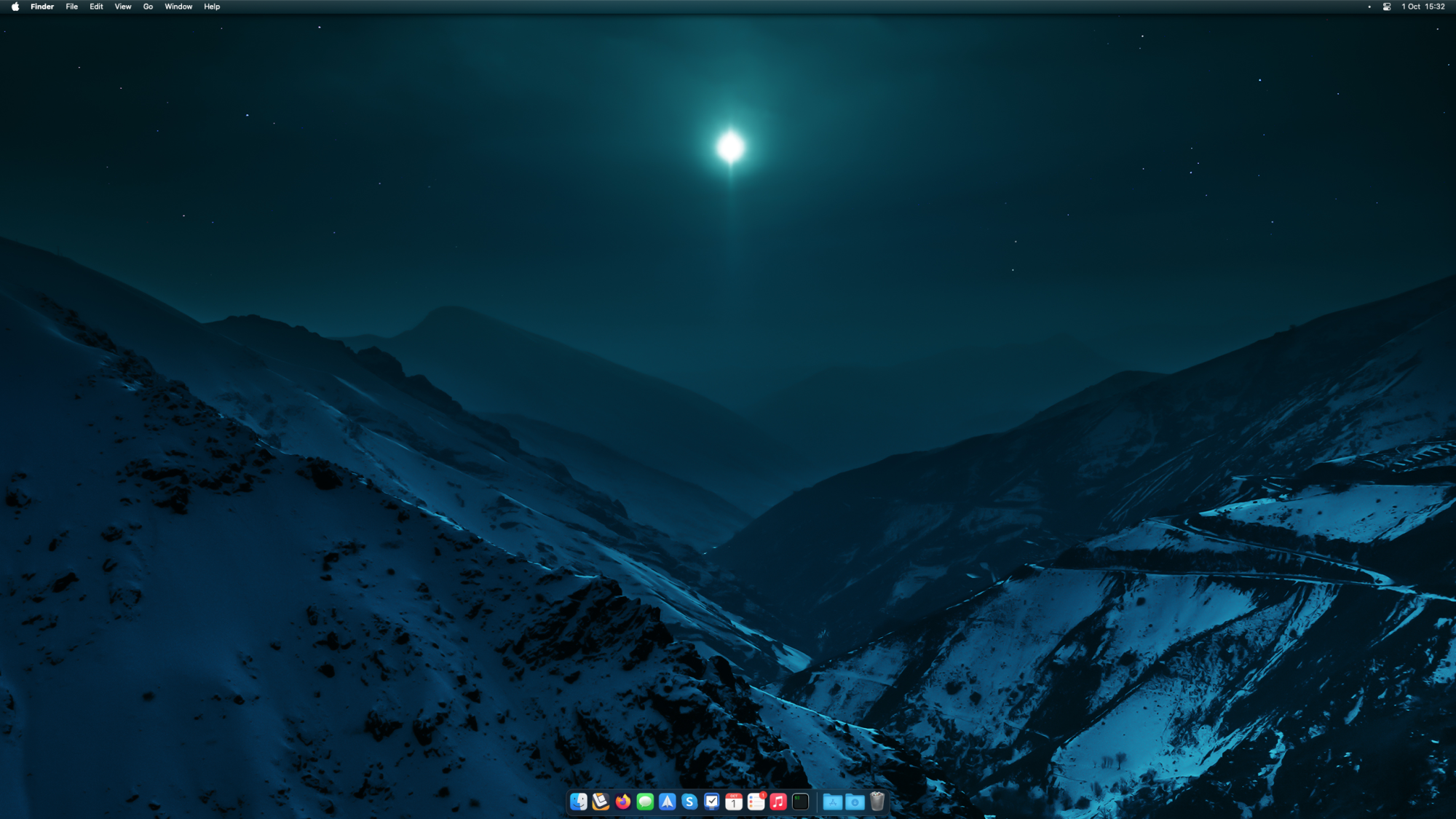Image resolution: width=1456 pixels, height=819 pixels.
Task: Launch Firefox from the Dock
Action: 623,802
